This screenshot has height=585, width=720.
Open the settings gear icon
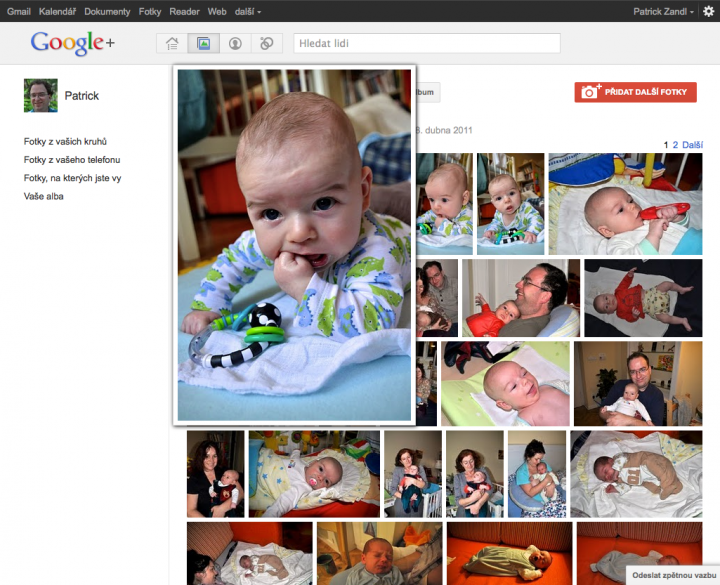709,11
